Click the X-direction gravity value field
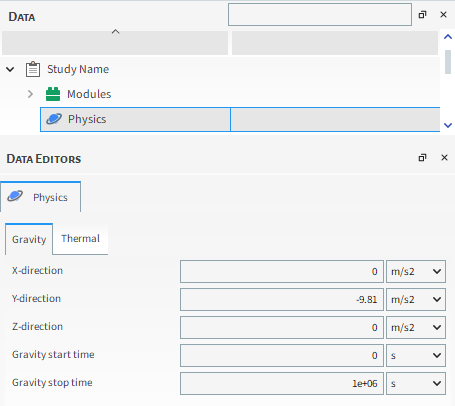Screen dimensions: 455x406 click(282, 272)
